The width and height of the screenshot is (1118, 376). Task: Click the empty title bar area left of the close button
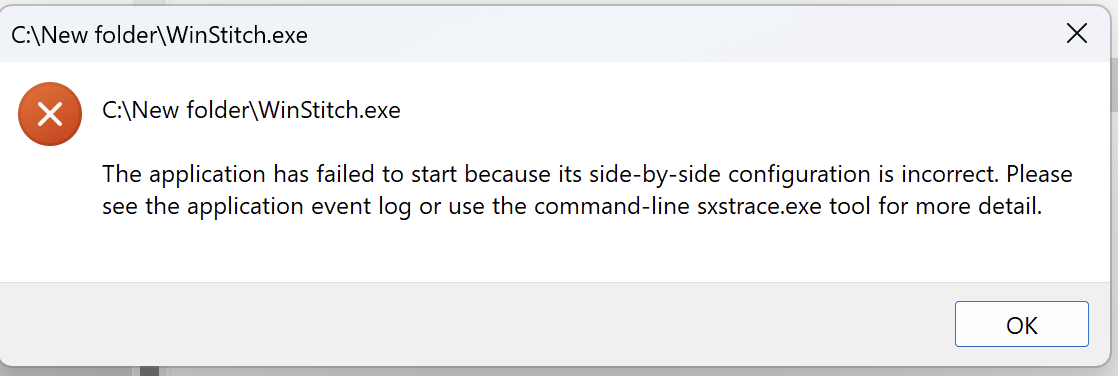tap(677, 34)
